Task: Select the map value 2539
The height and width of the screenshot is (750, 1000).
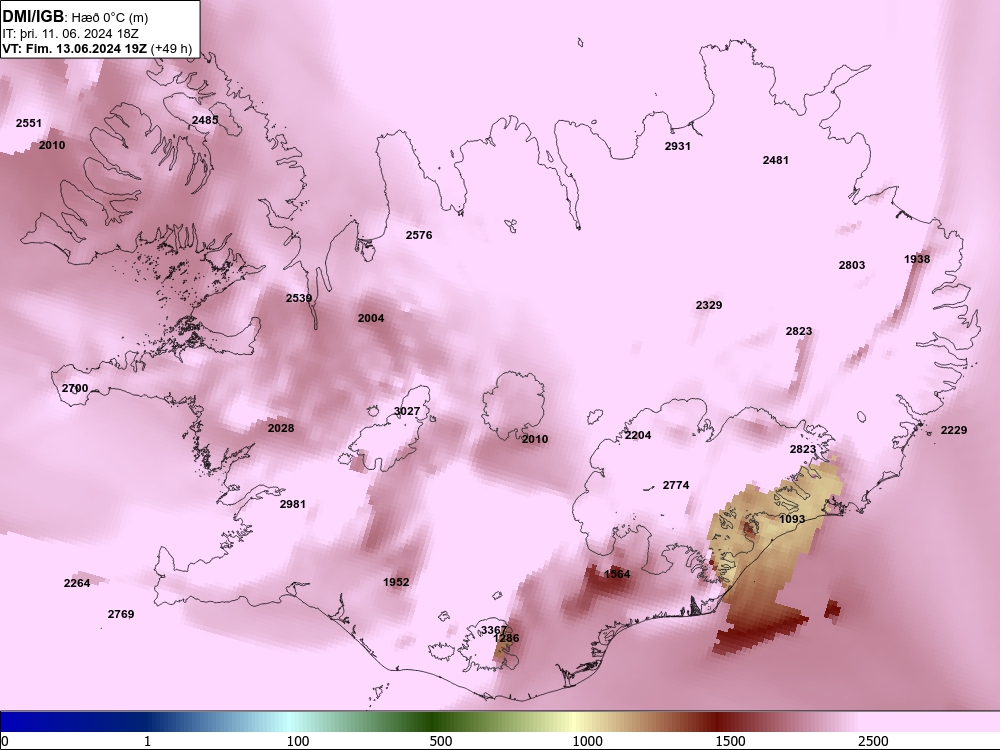Action: coord(299,298)
